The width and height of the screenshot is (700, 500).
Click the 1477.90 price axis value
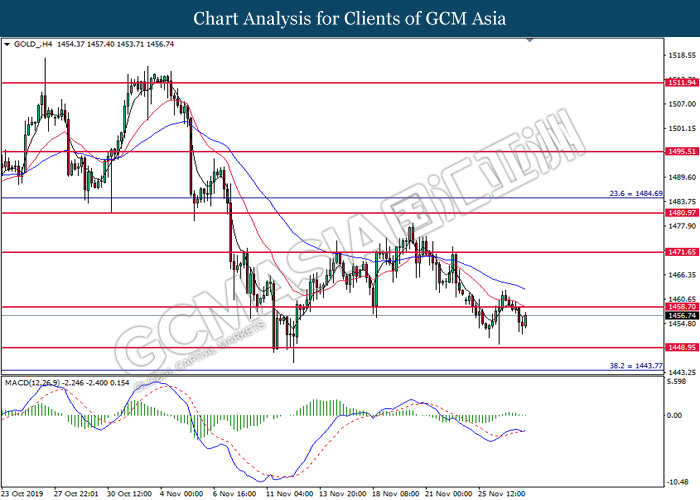point(682,226)
